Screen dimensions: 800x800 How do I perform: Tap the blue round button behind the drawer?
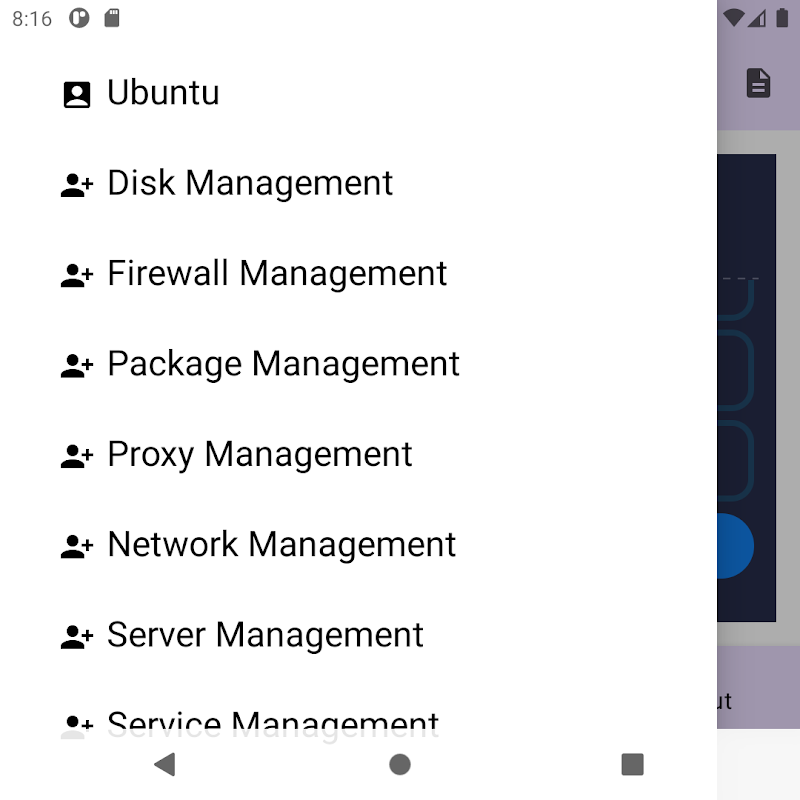(x=736, y=546)
